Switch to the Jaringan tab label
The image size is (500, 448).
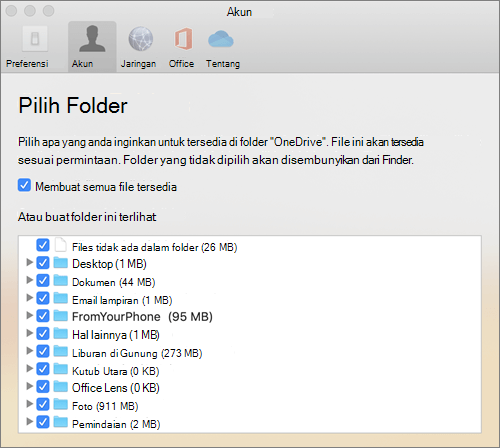tap(138, 64)
